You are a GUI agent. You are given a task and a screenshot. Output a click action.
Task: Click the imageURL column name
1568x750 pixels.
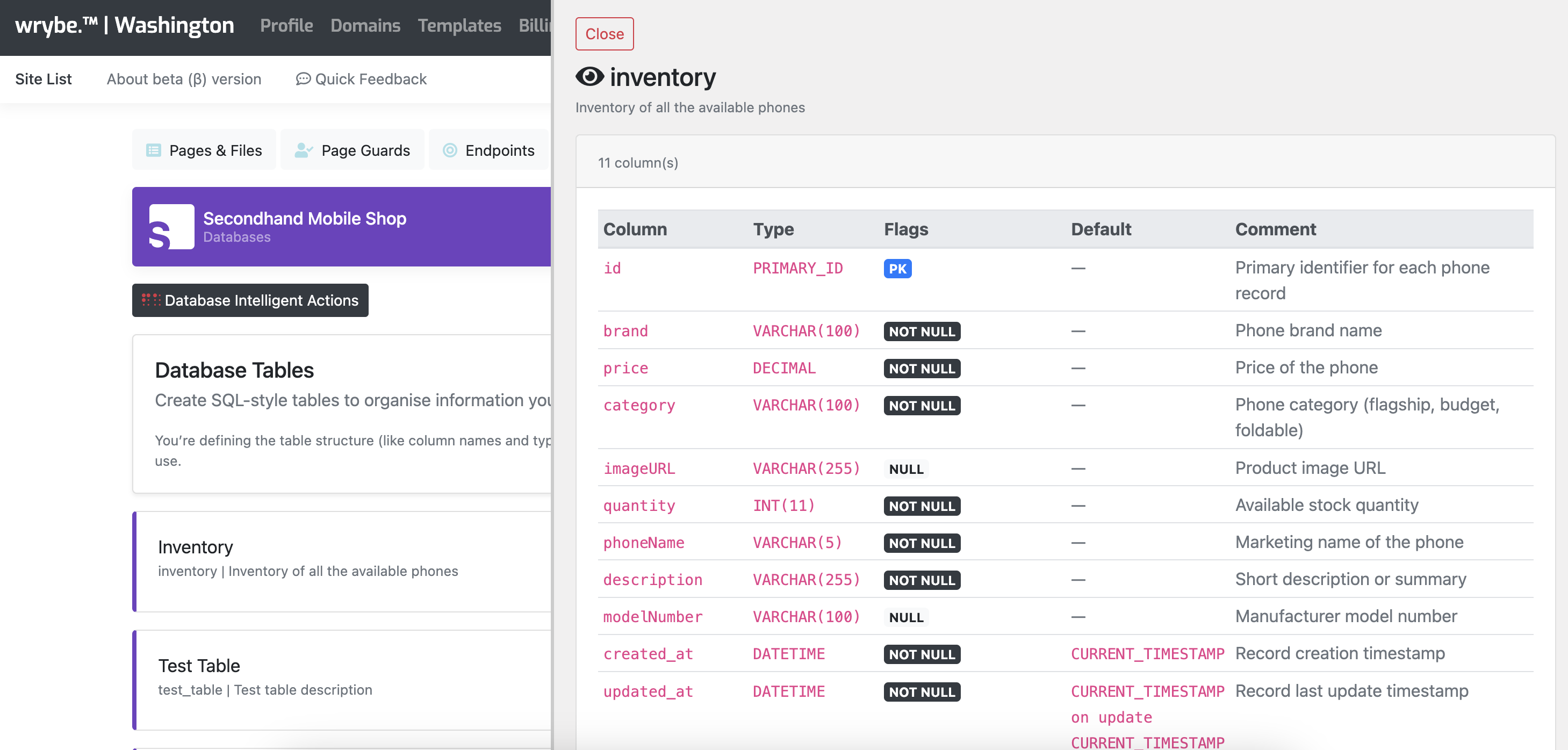(x=638, y=468)
